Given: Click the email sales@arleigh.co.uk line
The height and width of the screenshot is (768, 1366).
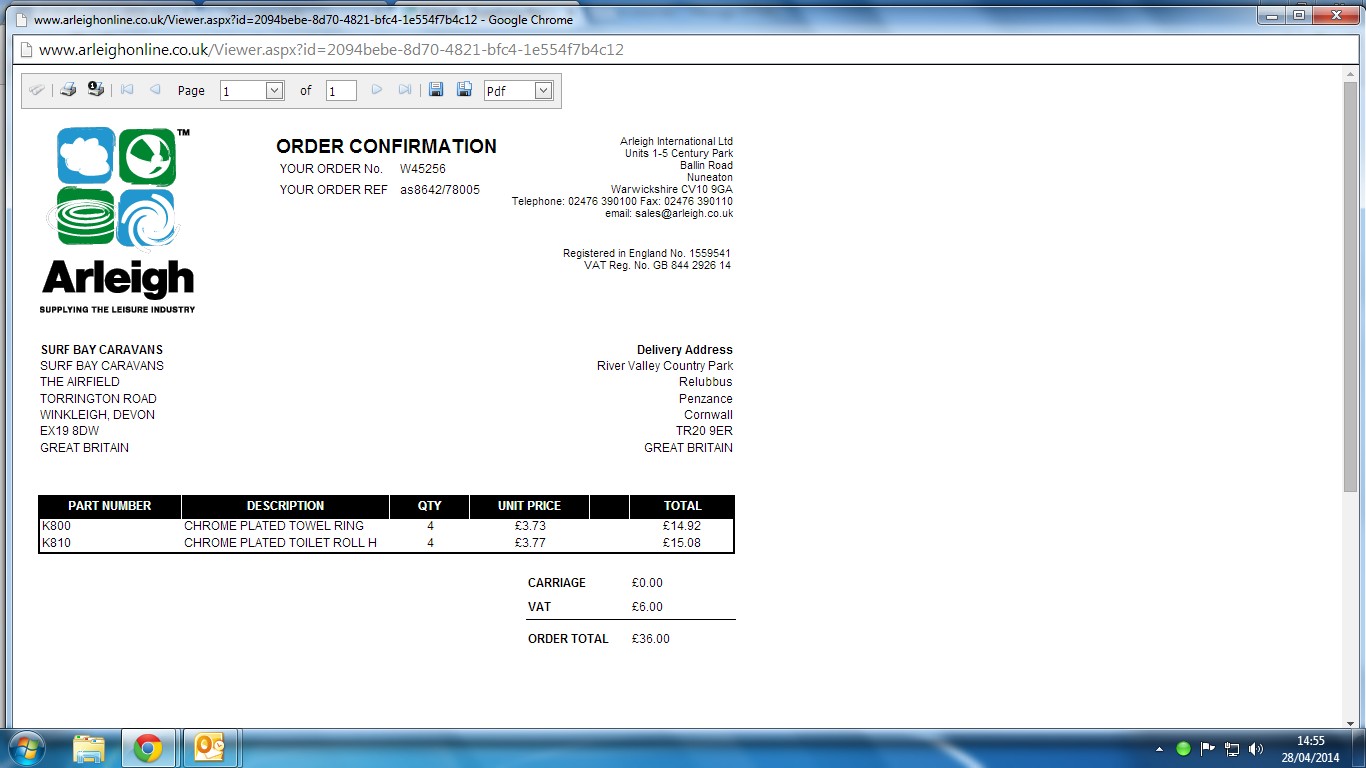Looking at the screenshot, I should tap(669, 214).
